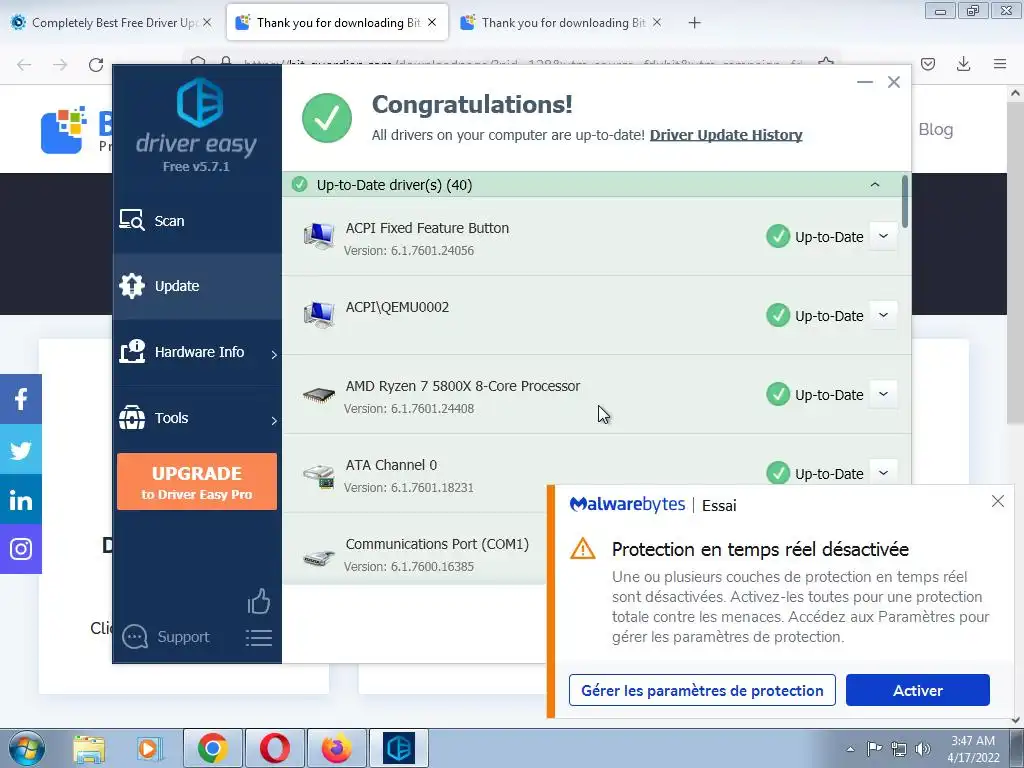The width and height of the screenshot is (1024, 768).
Task: Dismiss the Malwarebytes notification
Action: pyautogui.click(x=997, y=502)
